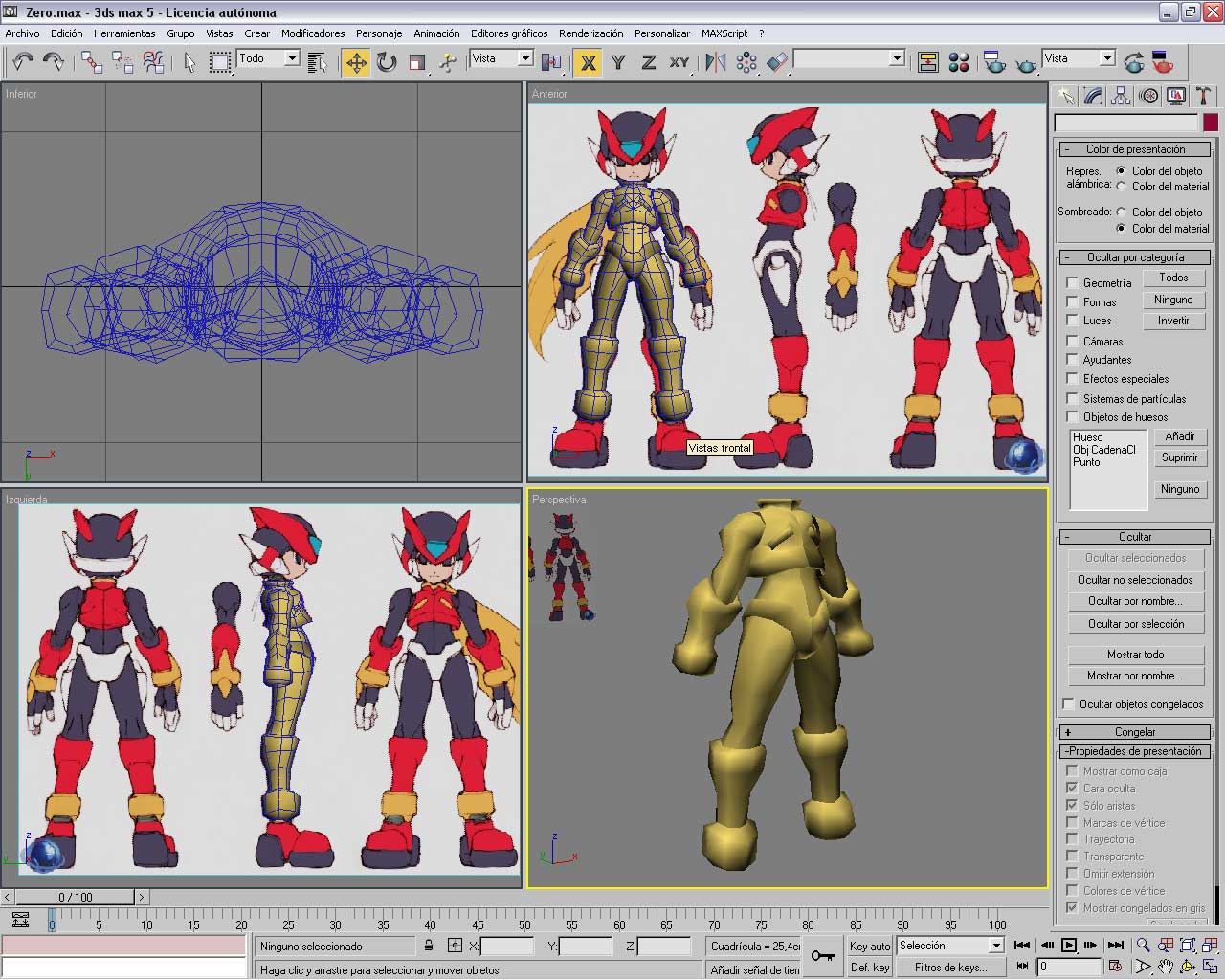Expand the 'Congelar' rollout

click(1135, 732)
